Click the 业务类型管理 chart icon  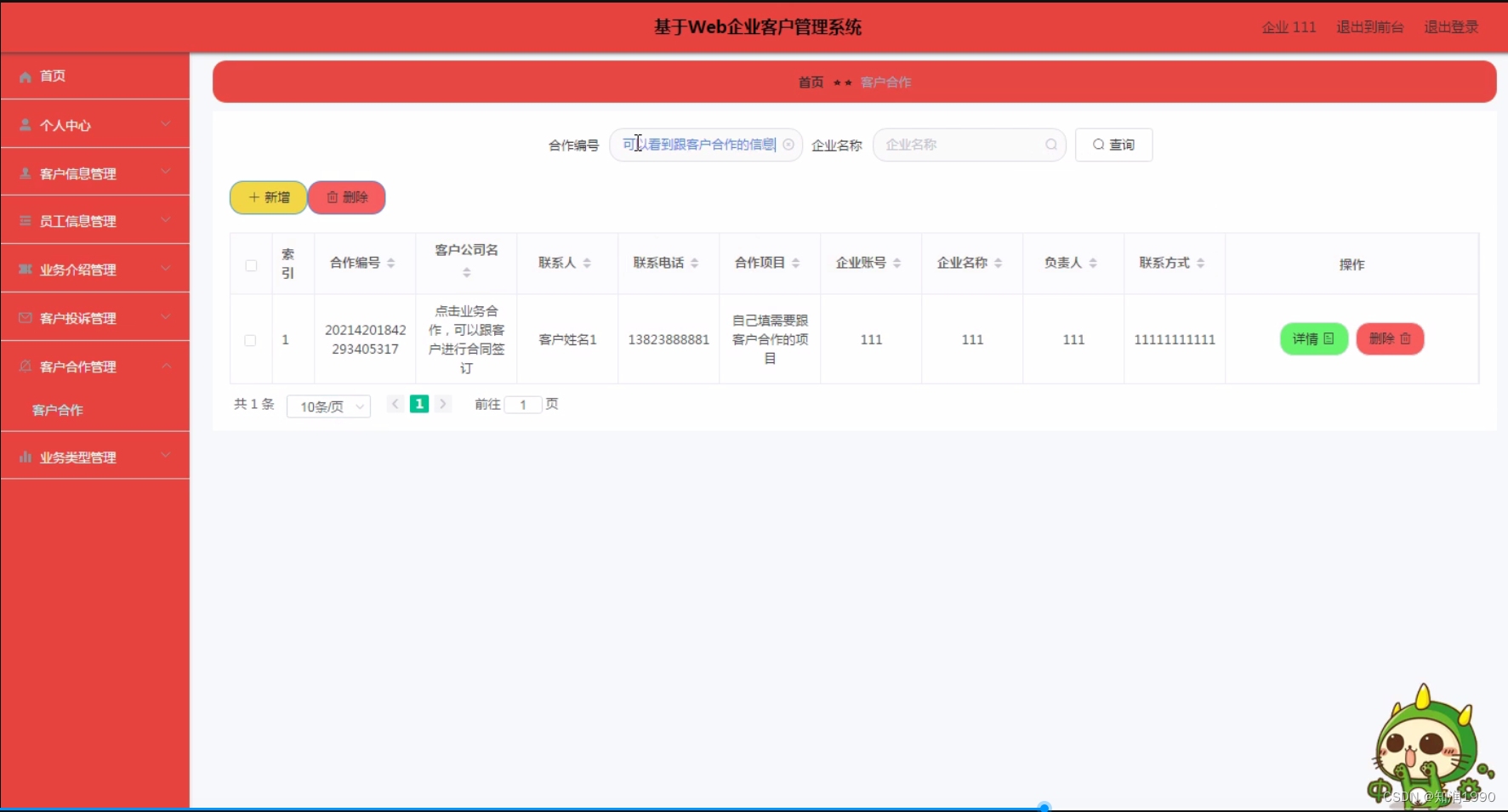[25, 456]
